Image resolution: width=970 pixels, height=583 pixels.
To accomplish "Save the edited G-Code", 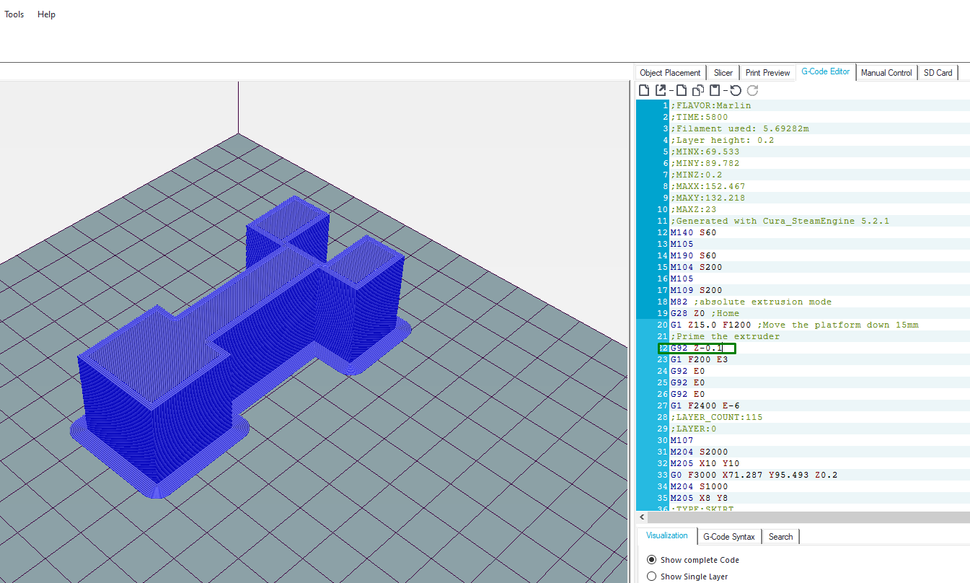I will coord(714,90).
